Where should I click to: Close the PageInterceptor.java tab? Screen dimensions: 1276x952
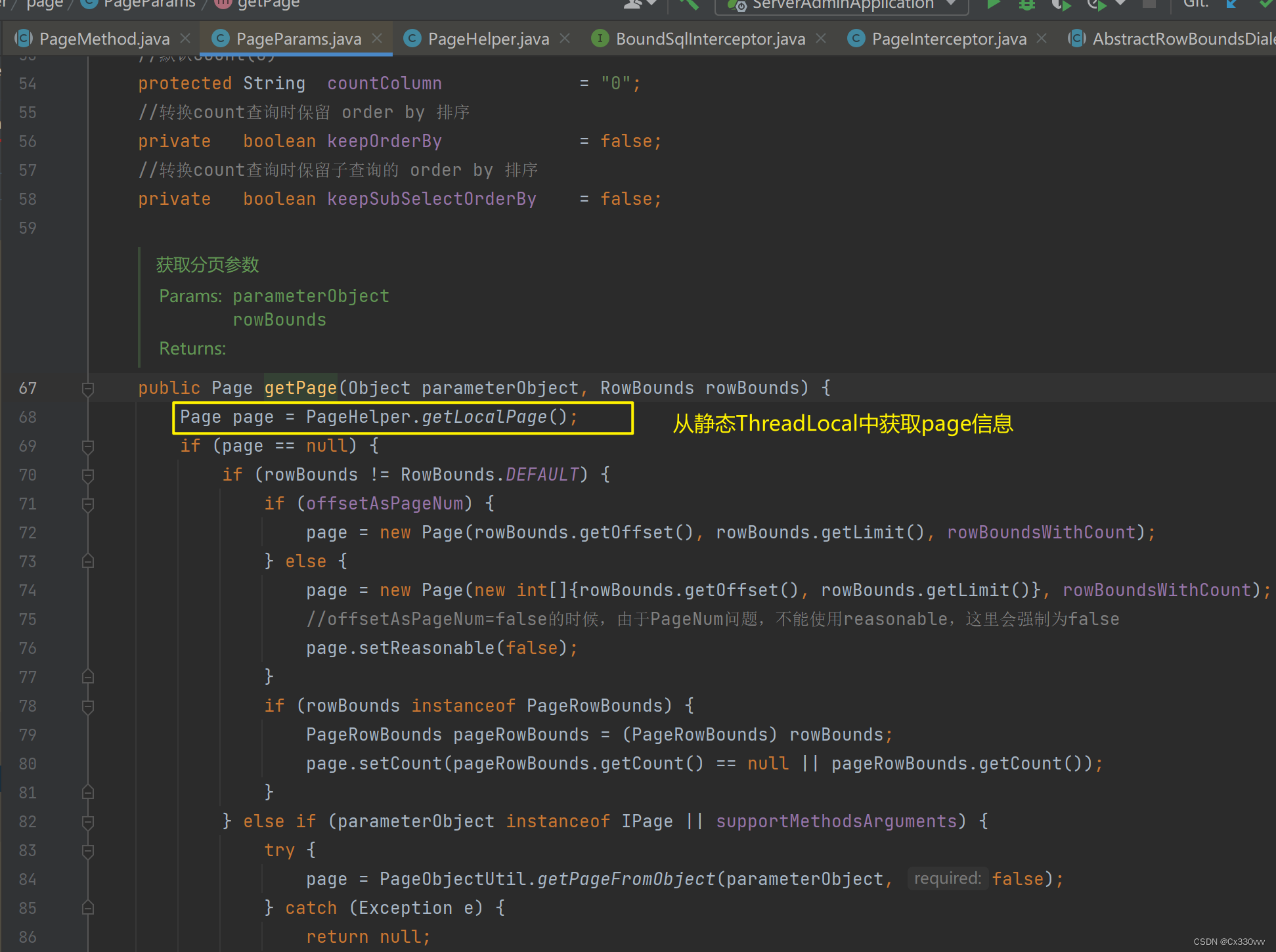[x=1042, y=39]
